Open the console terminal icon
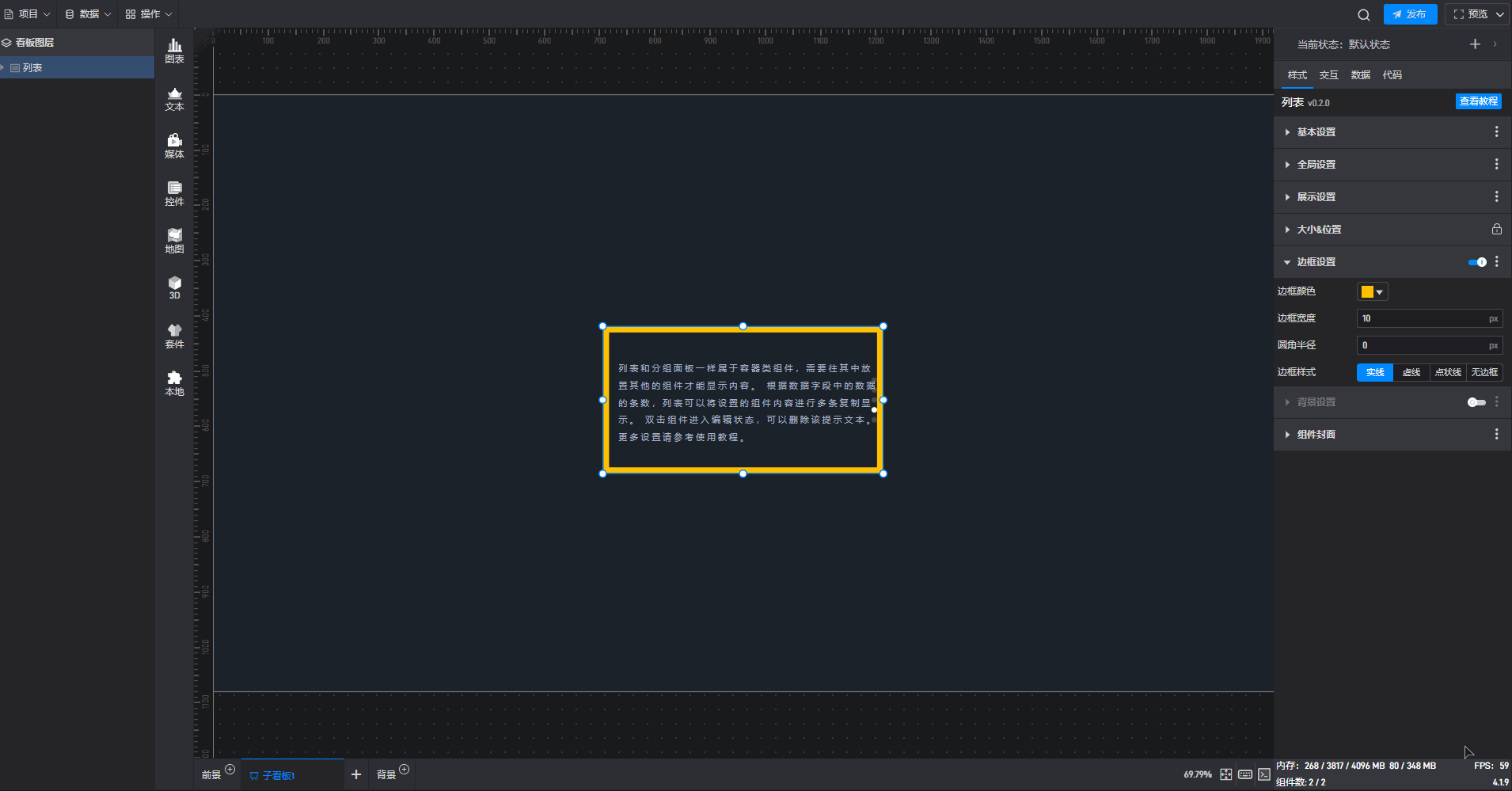Viewport: 1512px width, 791px height. 1264,774
